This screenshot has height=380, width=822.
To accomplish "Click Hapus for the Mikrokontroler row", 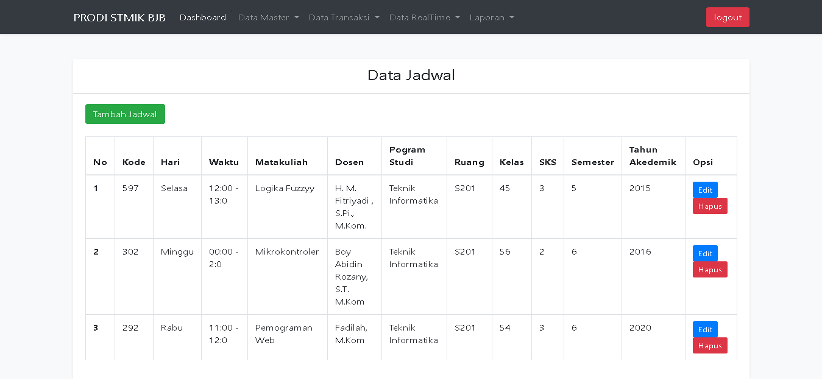I will tap(710, 269).
